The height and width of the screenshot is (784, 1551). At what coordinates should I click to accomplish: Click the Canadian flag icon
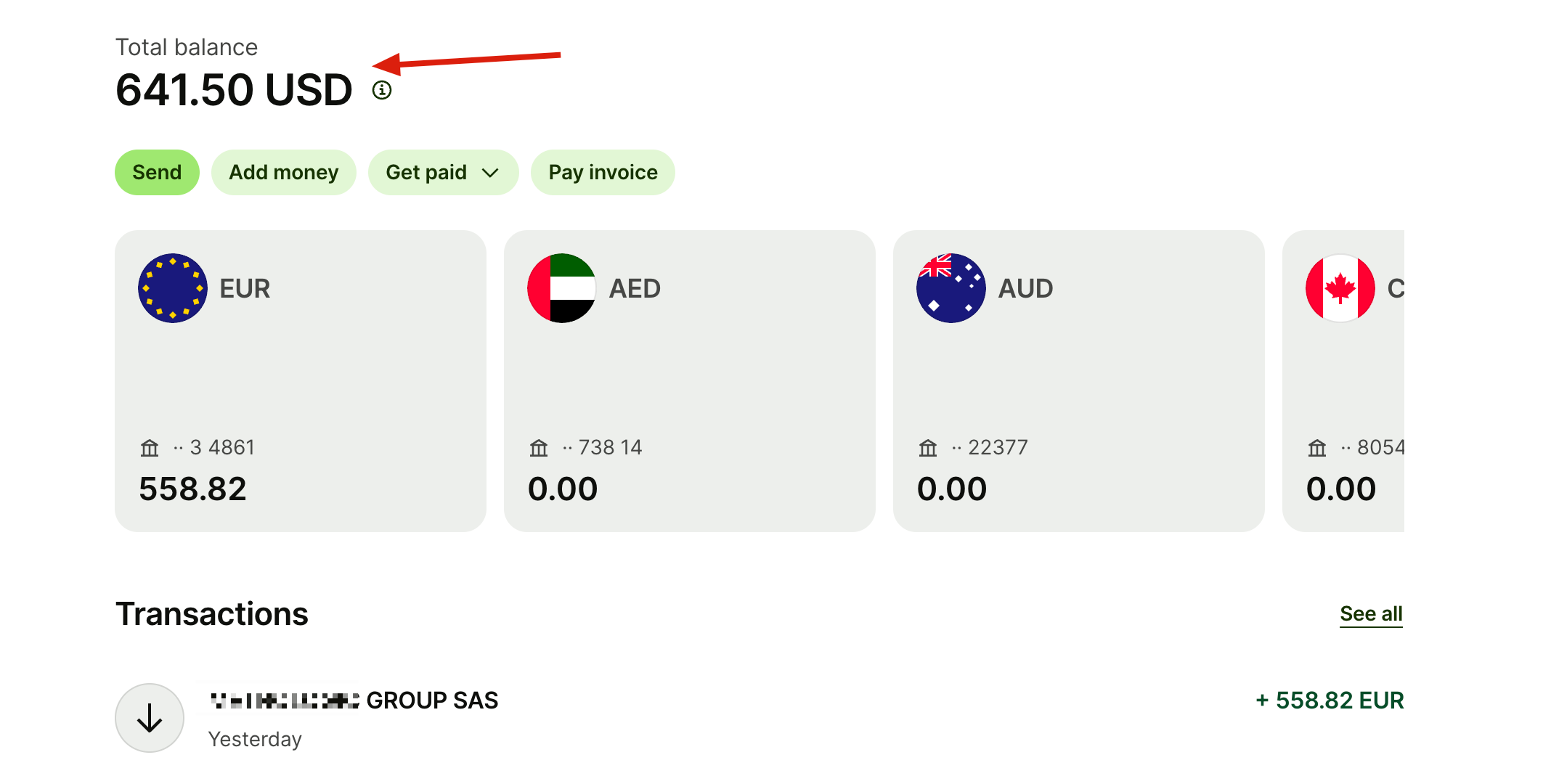coord(1340,288)
